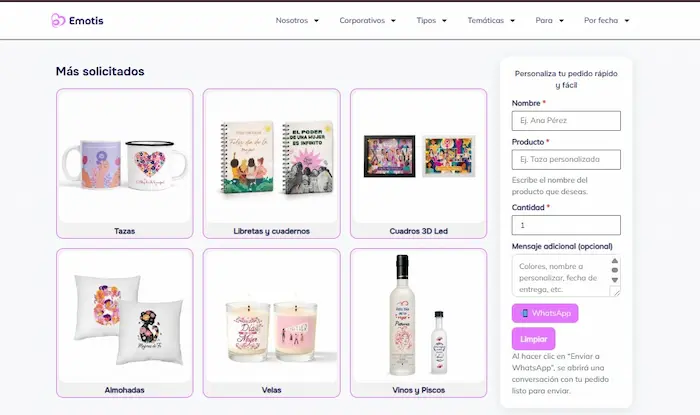
Task: Focus the Nombre input field
Action: click(566, 121)
